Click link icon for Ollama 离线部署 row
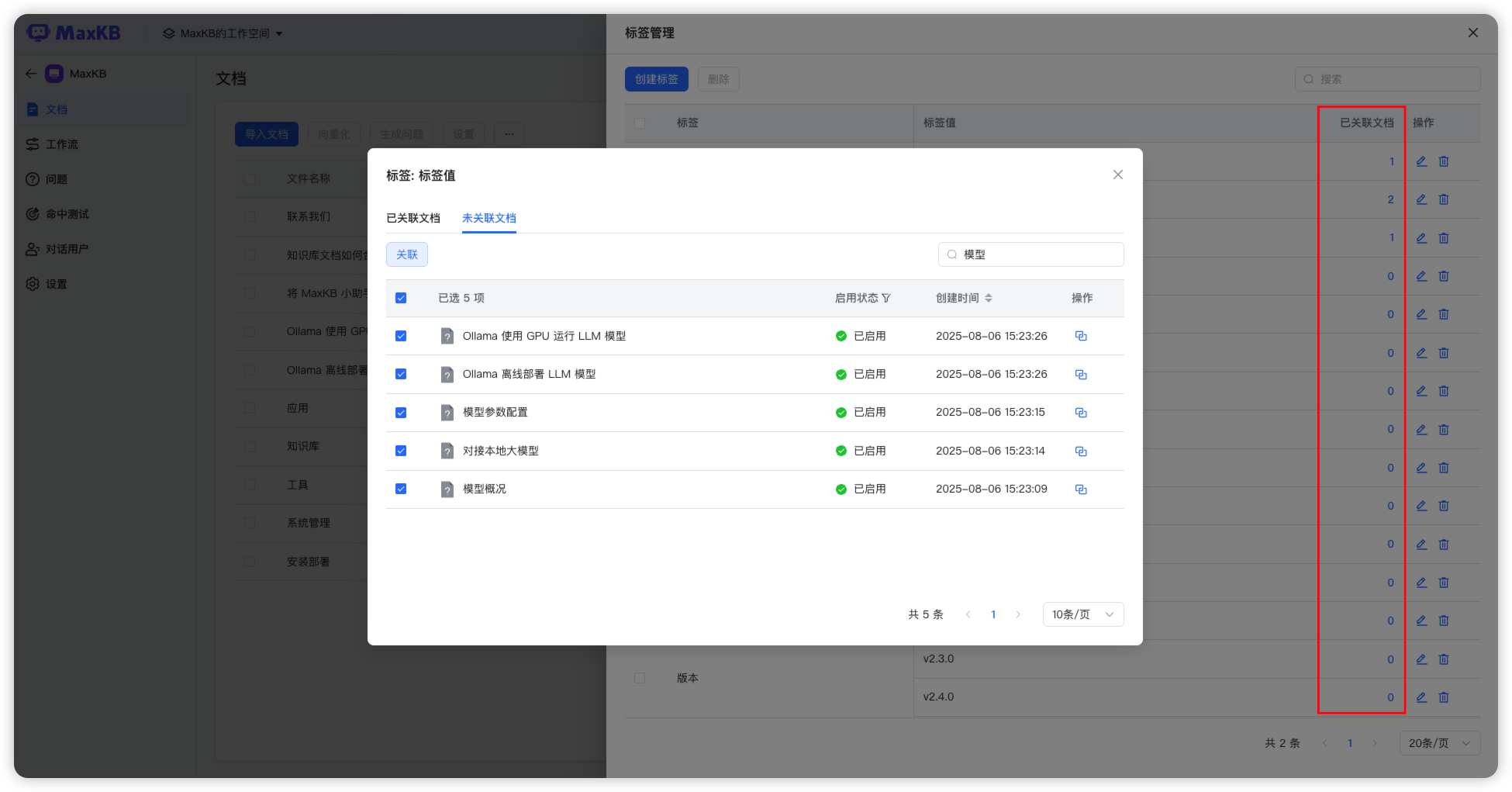This screenshot has width=1512, height=792. click(1081, 375)
